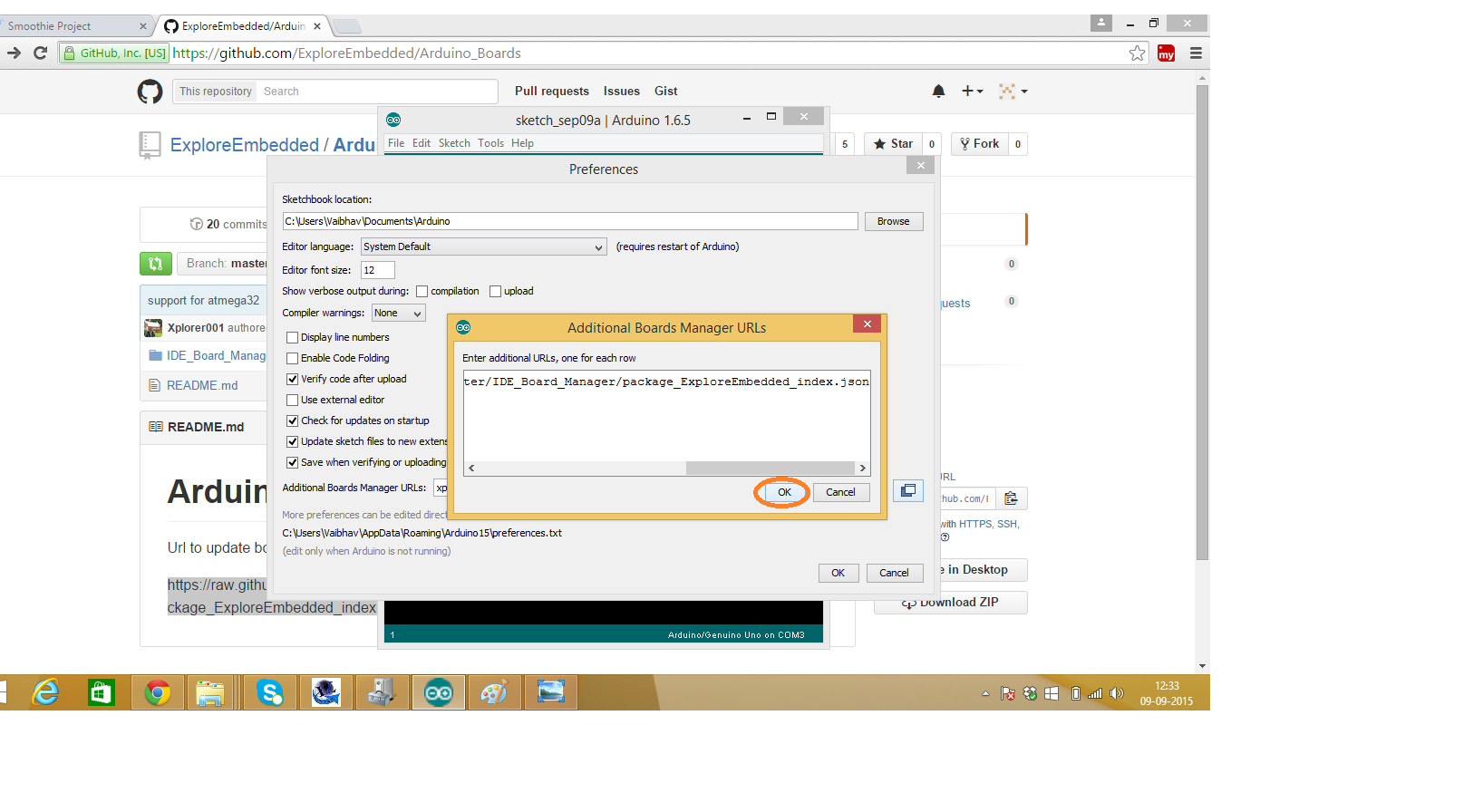Screen dimensions: 1483x812
Task: Click the green compare branches icon
Action: tap(155, 264)
